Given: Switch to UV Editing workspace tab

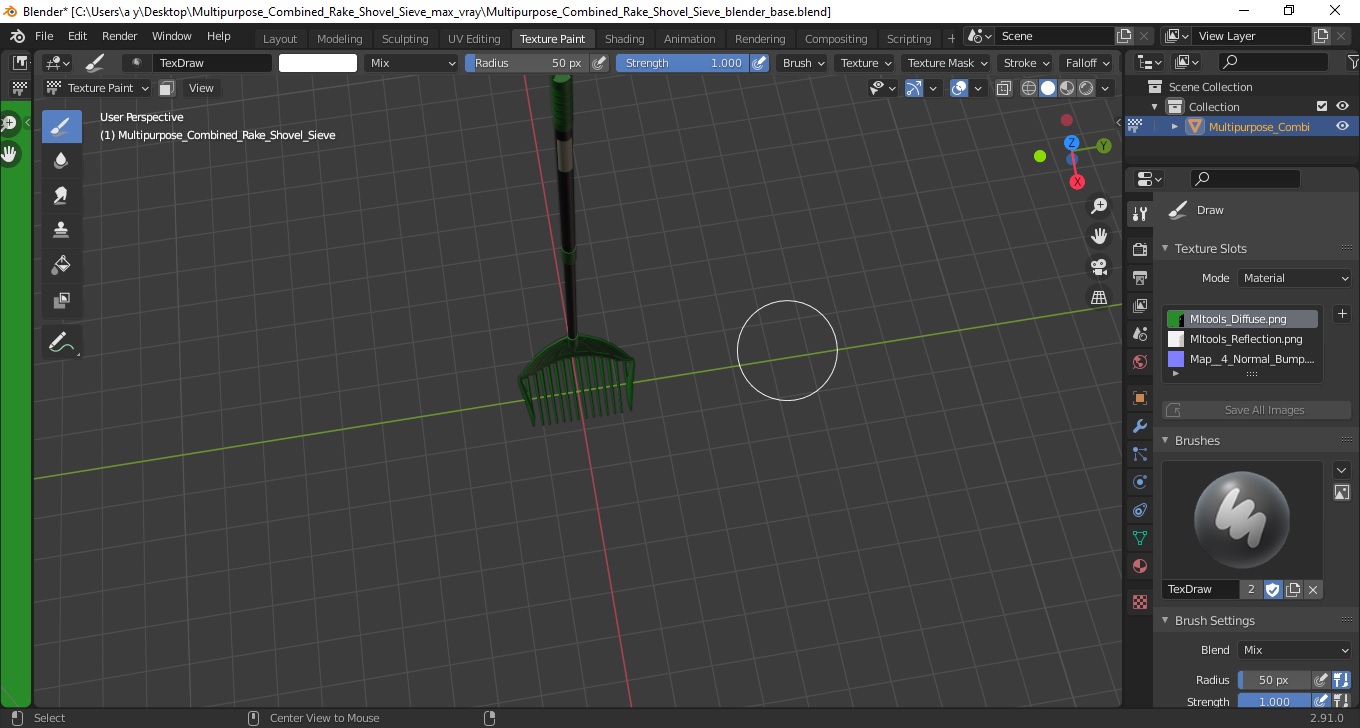Looking at the screenshot, I should point(474,38).
